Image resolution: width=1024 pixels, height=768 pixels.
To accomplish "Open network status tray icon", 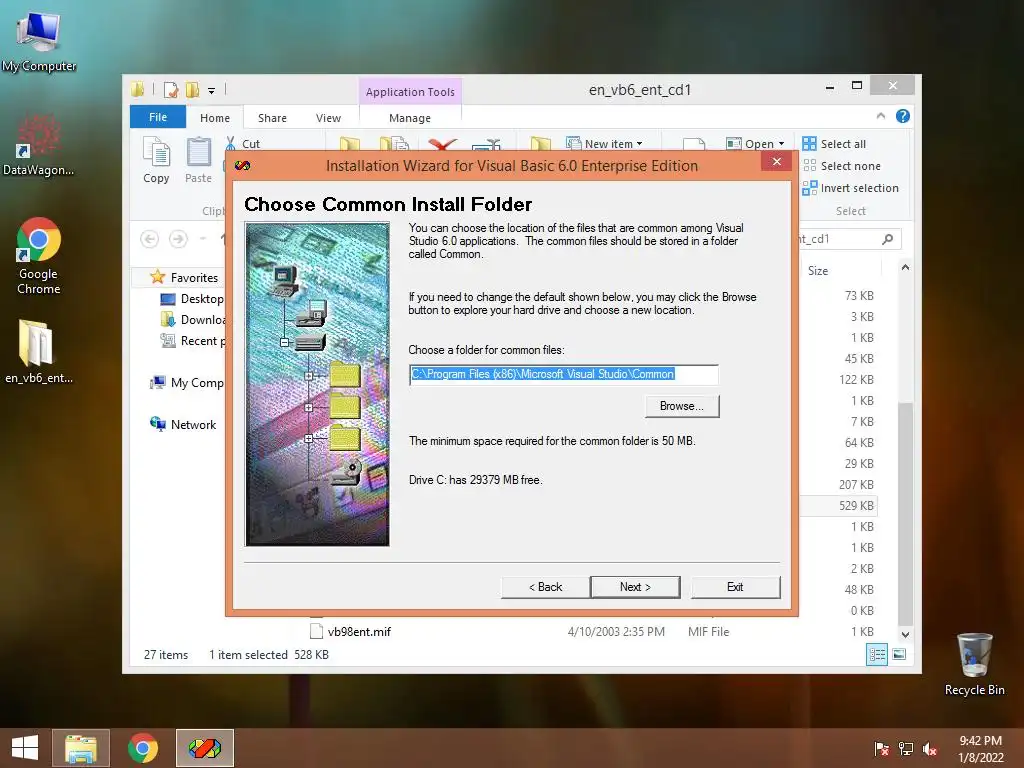I will [906, 749].
